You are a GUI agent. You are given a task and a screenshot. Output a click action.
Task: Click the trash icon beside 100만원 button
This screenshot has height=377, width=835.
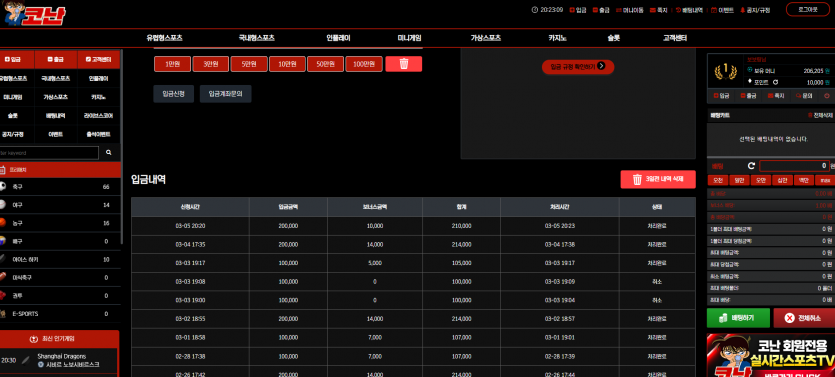point(404,64)
